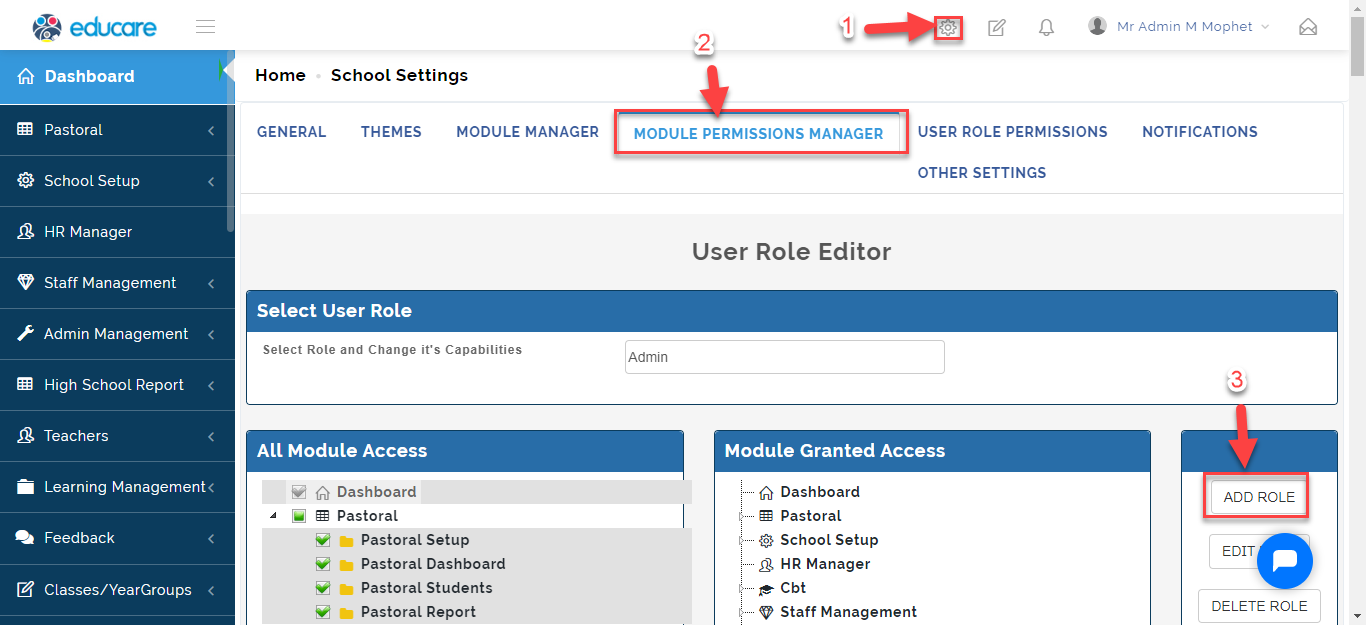The width and height of the screenshot is (1366, 625).
Task: Click the user avatar icon
Action: click(1098, 26)
